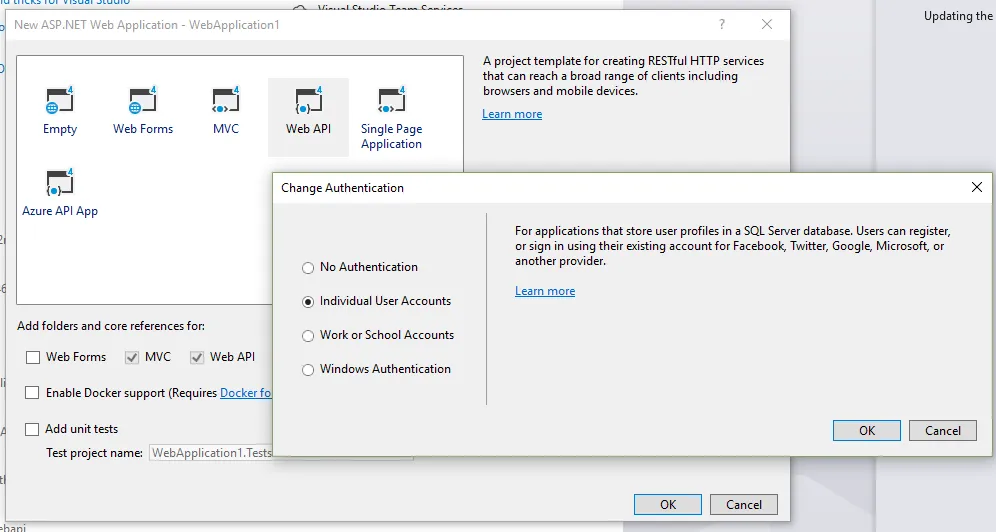The height and width of the screenshot is (532, 996).
Task: Confirm Change Authentication with OK
Action: (x=866, y=430)
